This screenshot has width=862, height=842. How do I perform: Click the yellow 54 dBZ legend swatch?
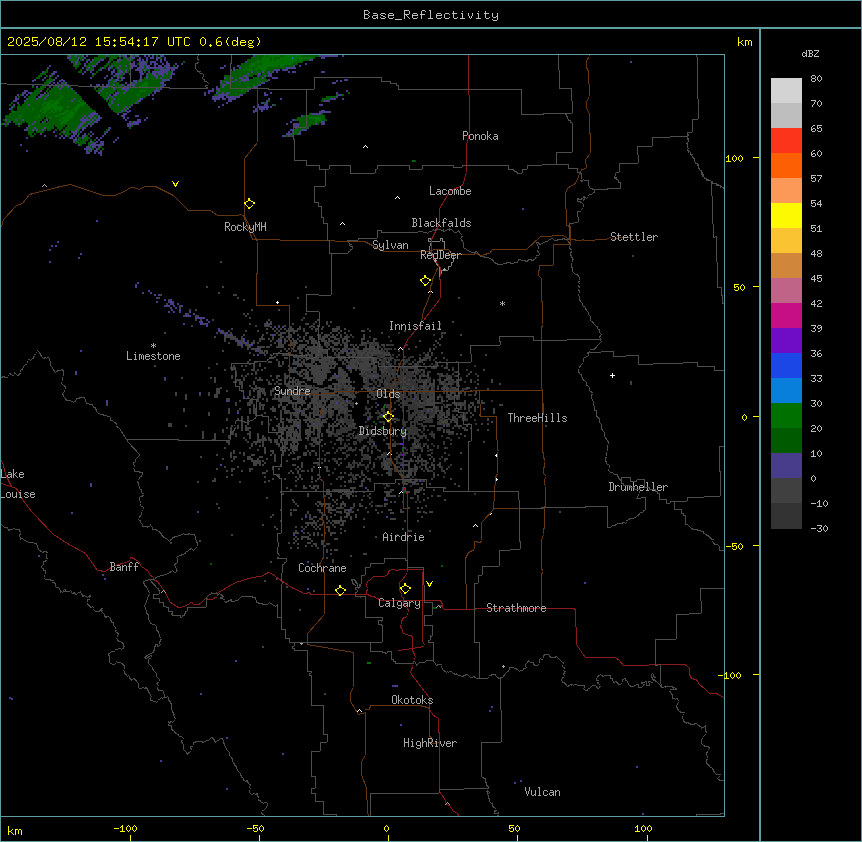(x=786, y=215)
